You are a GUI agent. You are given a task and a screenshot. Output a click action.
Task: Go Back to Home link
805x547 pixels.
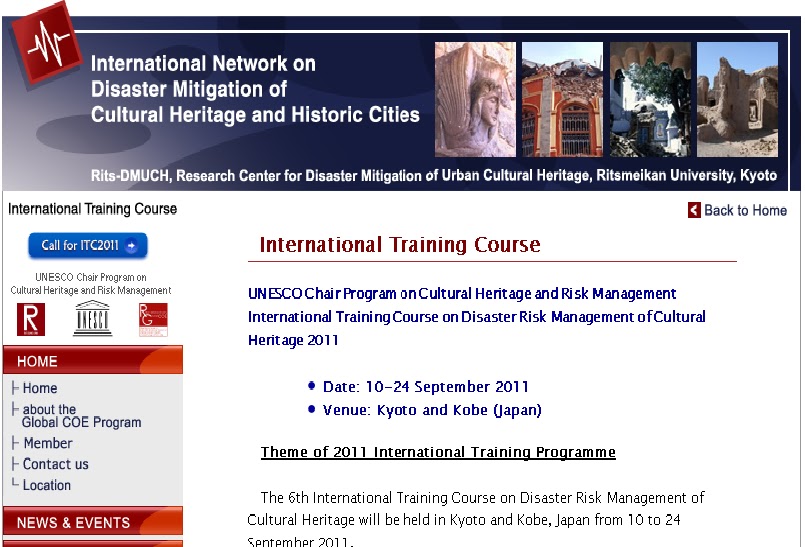tap(737, 210)
